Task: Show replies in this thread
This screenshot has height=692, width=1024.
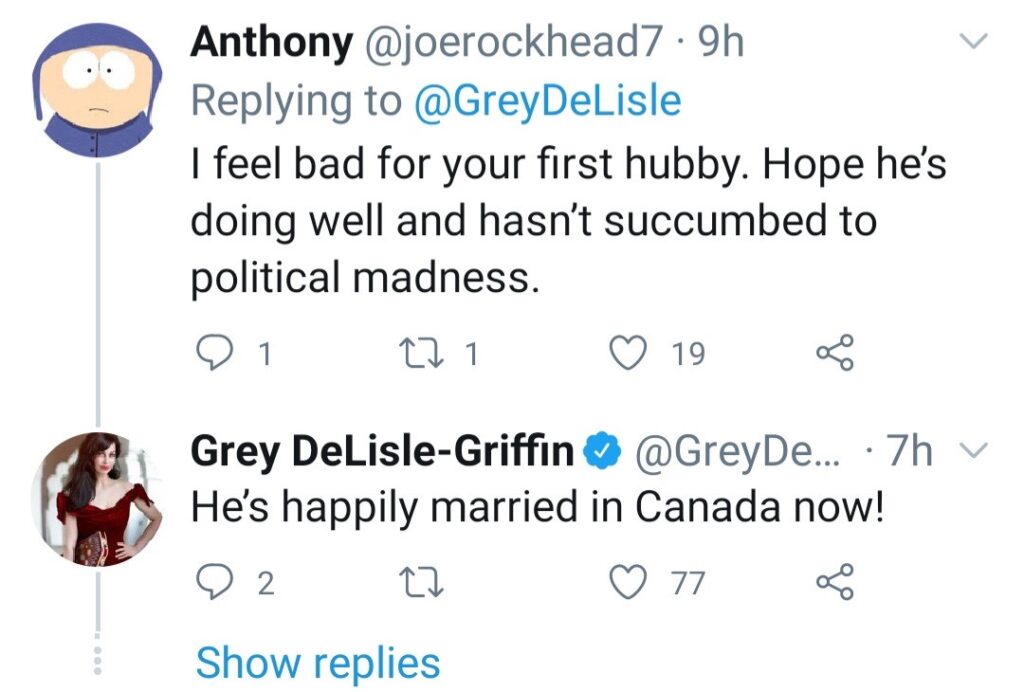Action: (317, 663)
